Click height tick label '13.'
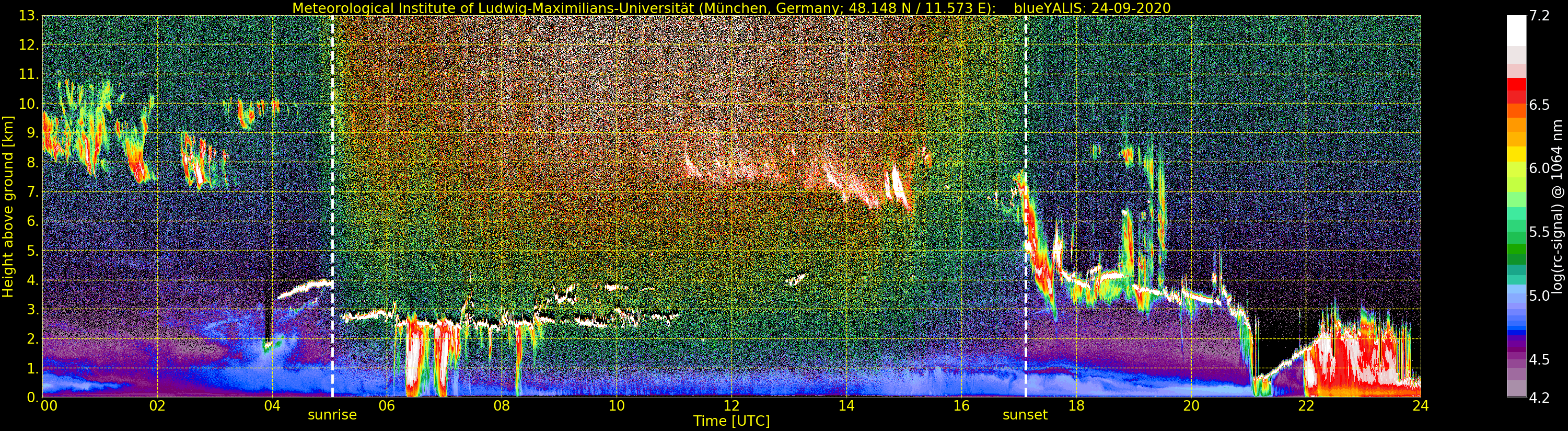This screenshot has width=1568, height=431. click(29, 16)
